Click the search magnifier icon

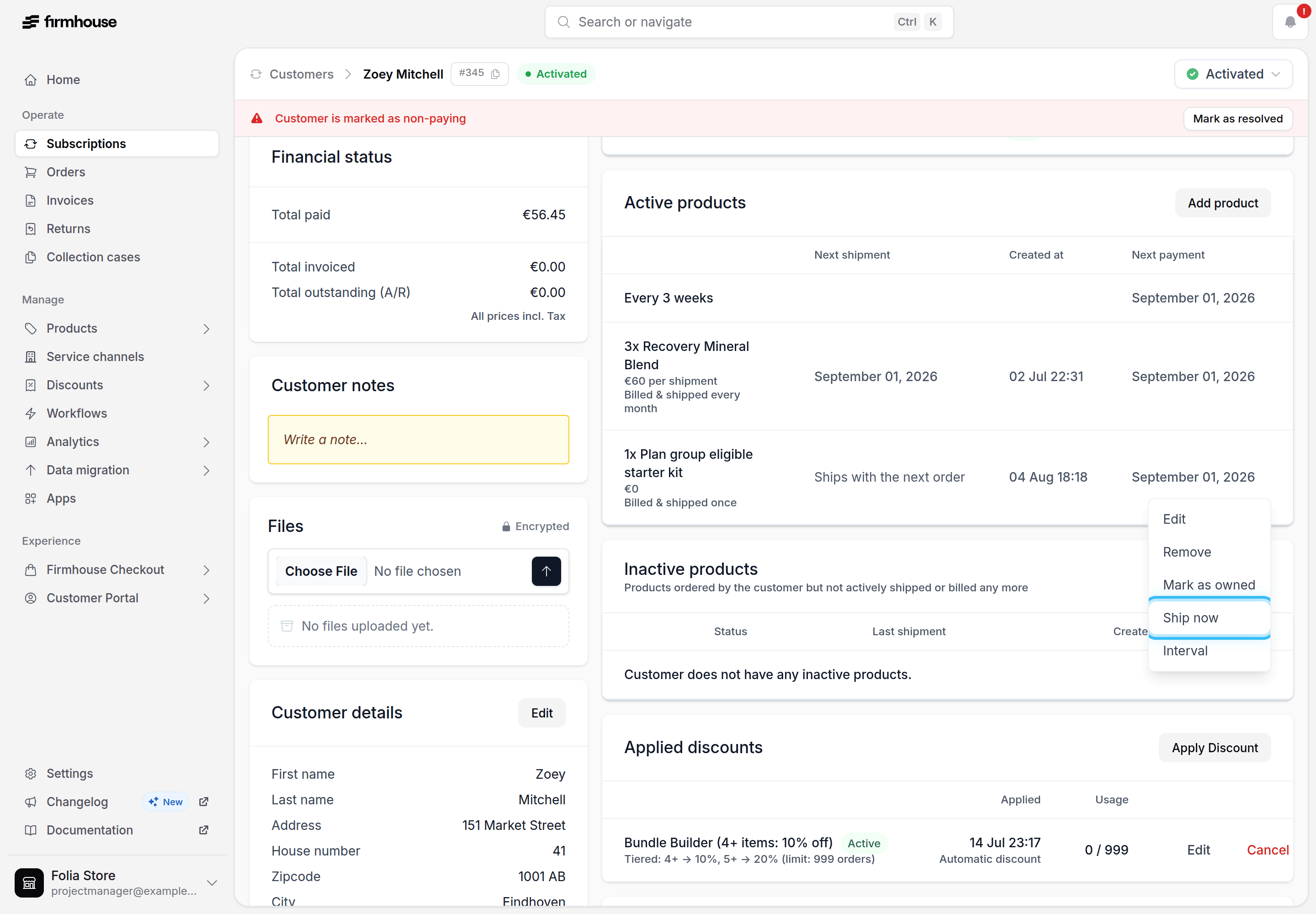pyautogui.click(x=563, y=22)
